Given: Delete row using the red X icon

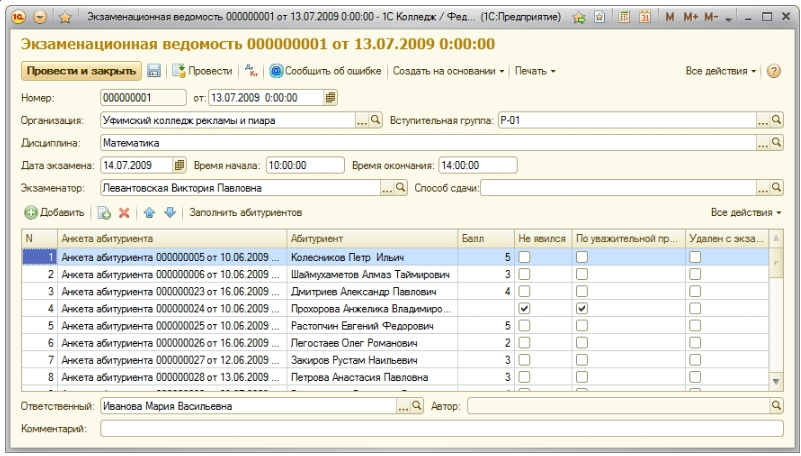Looking at the screenshot, I should (x=124, y=213).
